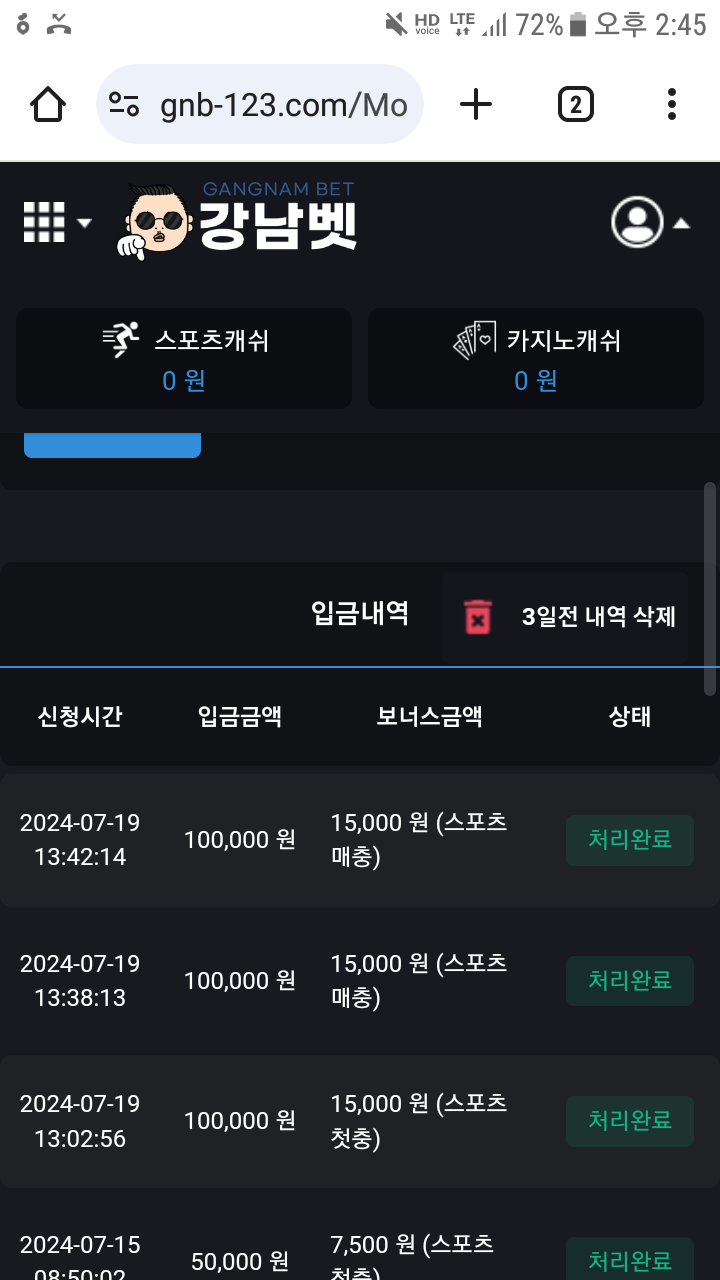Delete history older than 3 days
This screenshot has width=720, height=1280.
pyautogui.click(x=598, y=616)
